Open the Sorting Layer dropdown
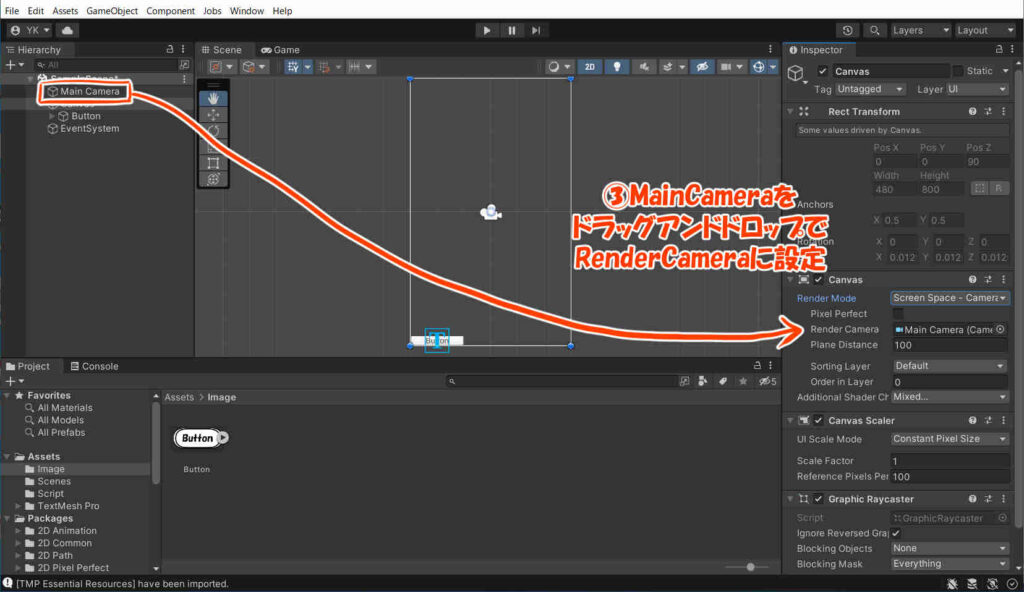The image size is (1024, 592). click(x=950, y=366)
